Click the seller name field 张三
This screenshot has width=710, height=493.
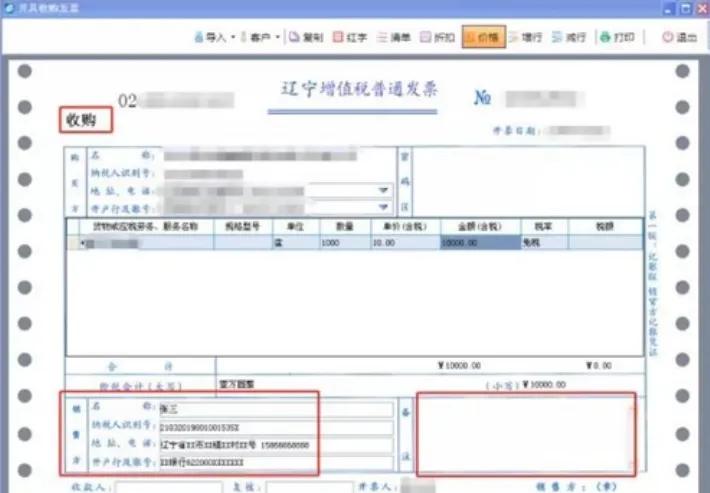pyautogui.click(x=276, y=409)
